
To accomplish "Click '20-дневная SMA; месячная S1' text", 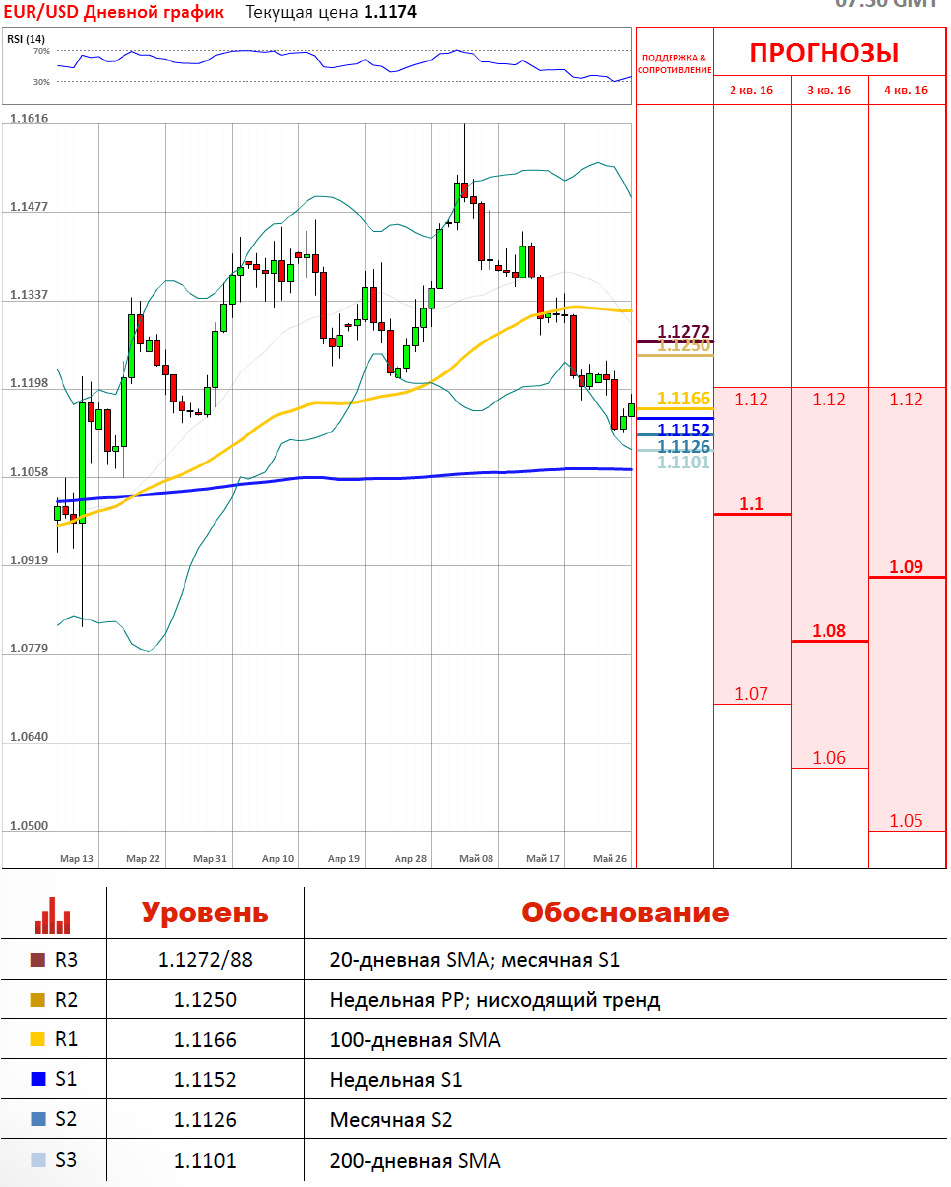I will [x=475, y=960].
